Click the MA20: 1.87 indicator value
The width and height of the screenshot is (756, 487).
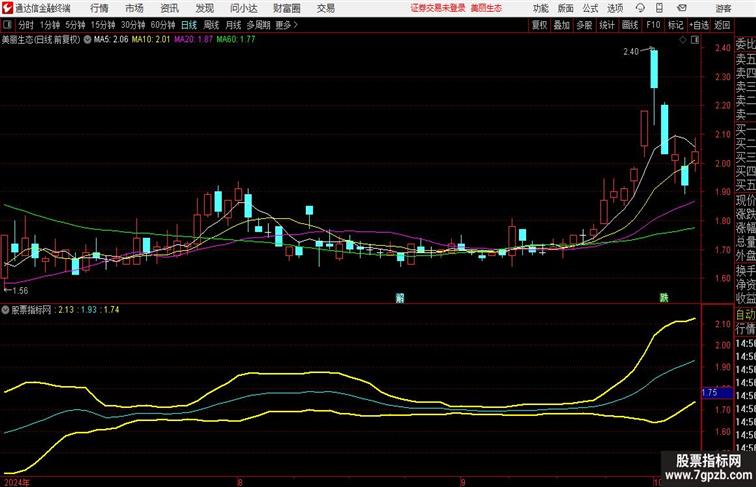pos(193,40)
